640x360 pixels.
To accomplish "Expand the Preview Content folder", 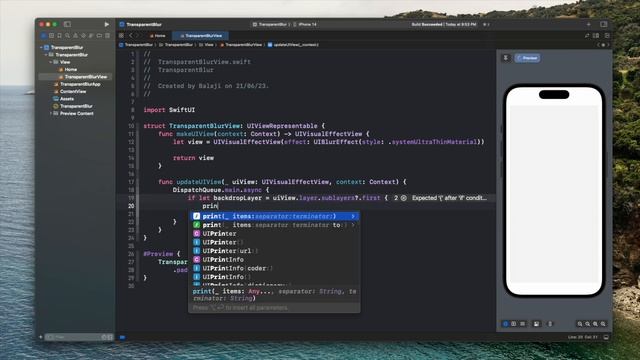I will pos(51,113).
